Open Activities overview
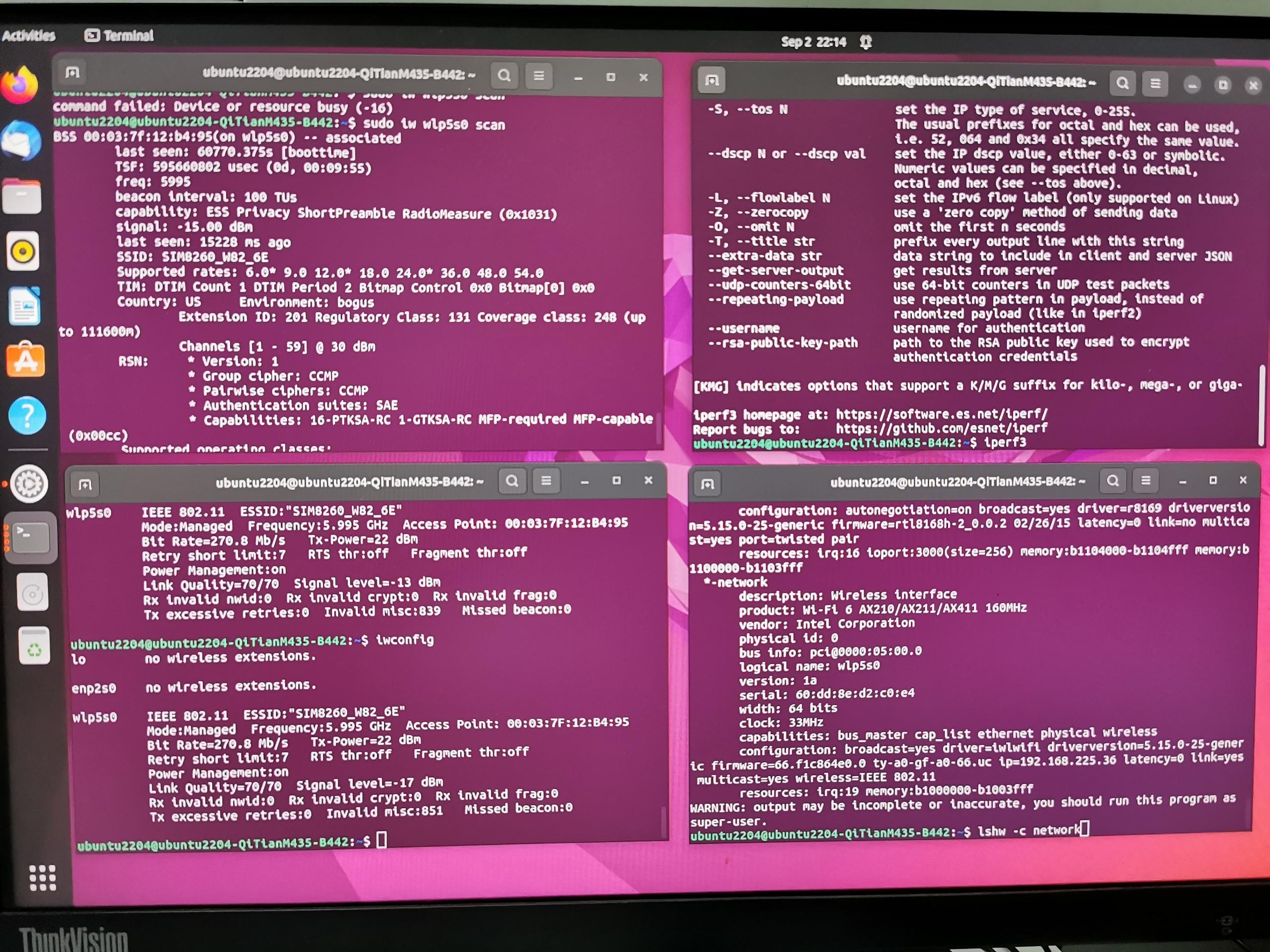Image resolution: width=1270 pixels, height=952 pixels. [29, 36]
